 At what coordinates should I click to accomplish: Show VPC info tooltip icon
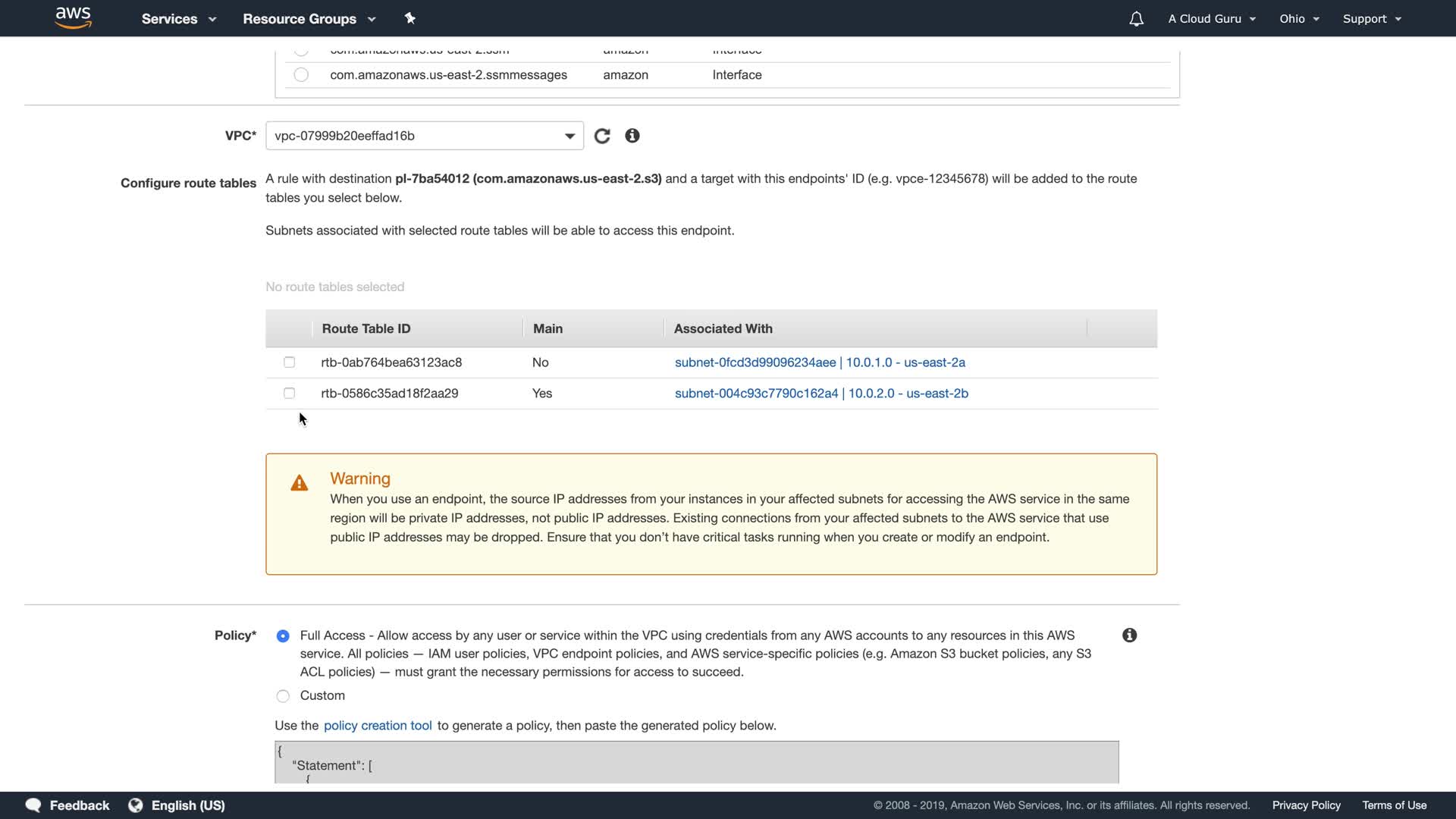pyautogui.click(x=632, y=136)
